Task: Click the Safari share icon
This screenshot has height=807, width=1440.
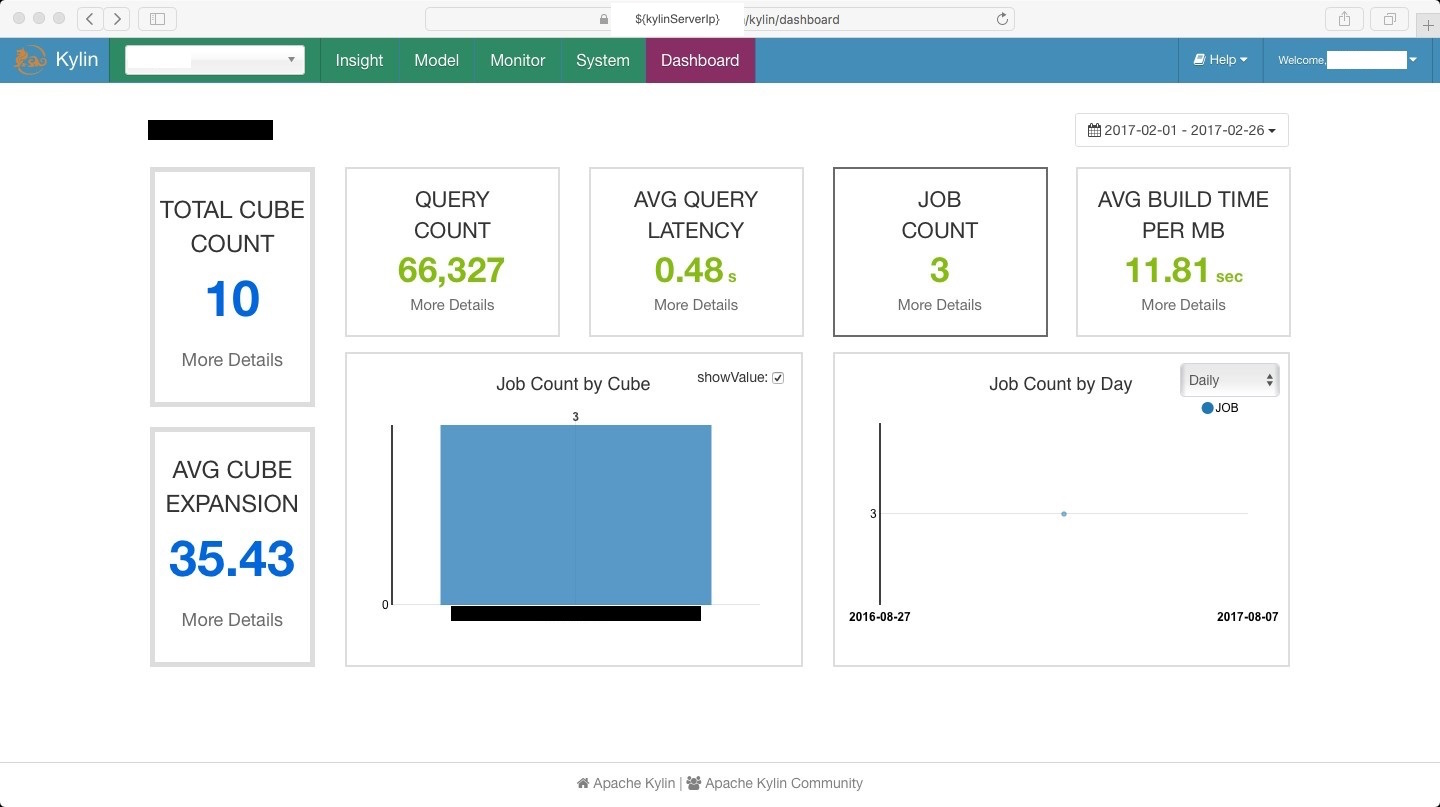Action: [1344, 18]
